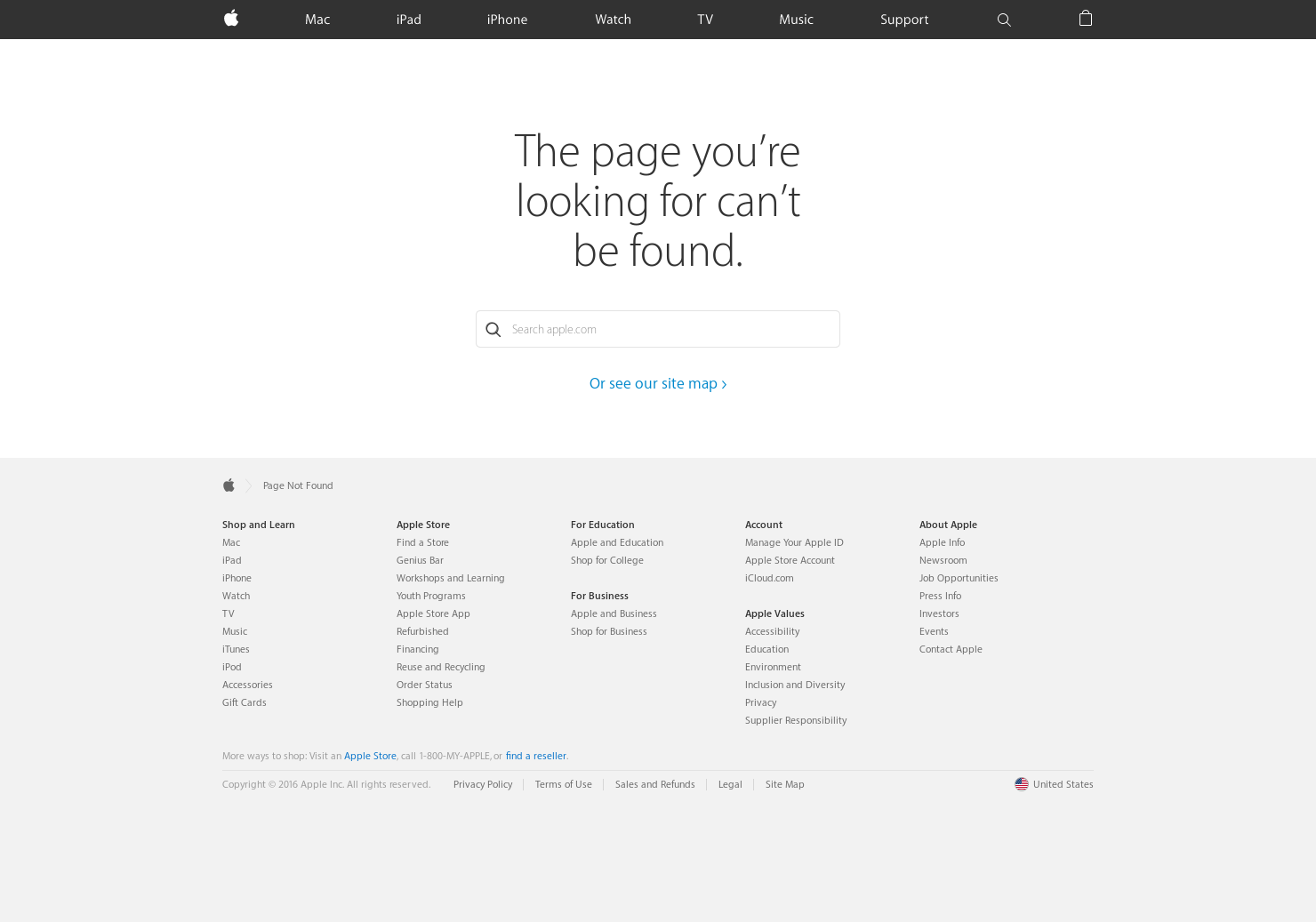Open the Apple Store App link
The image size is (1316, 922).
[x=433, y=613]
